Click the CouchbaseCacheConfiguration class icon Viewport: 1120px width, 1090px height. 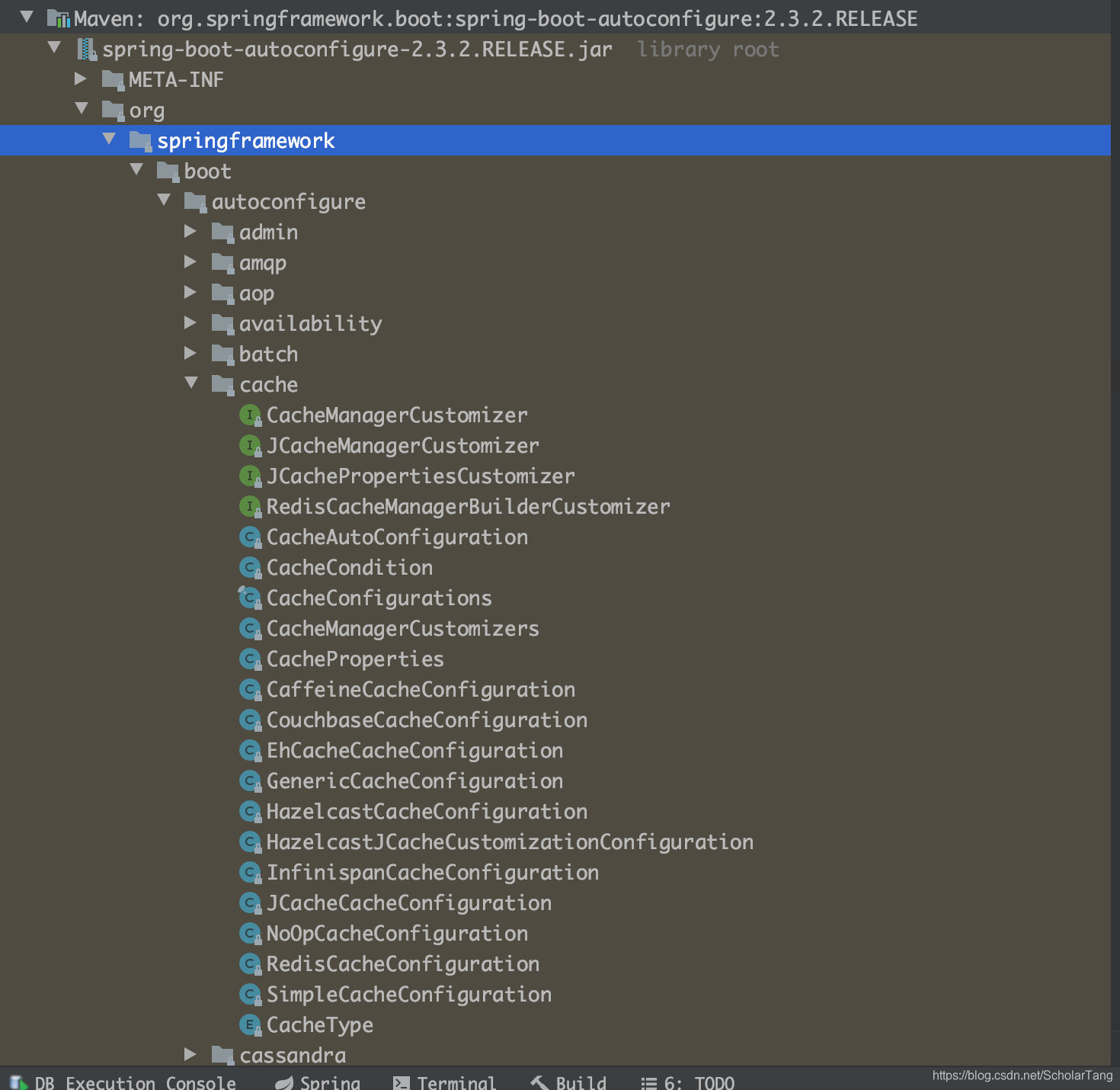(250, 720)
